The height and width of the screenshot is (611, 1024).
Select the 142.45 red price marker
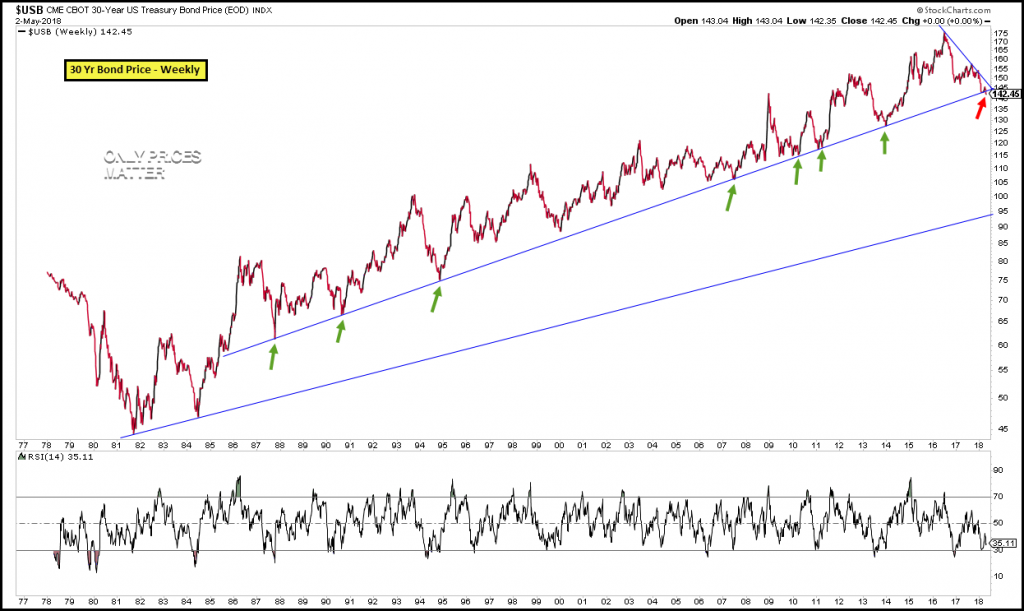point(1004,93)
